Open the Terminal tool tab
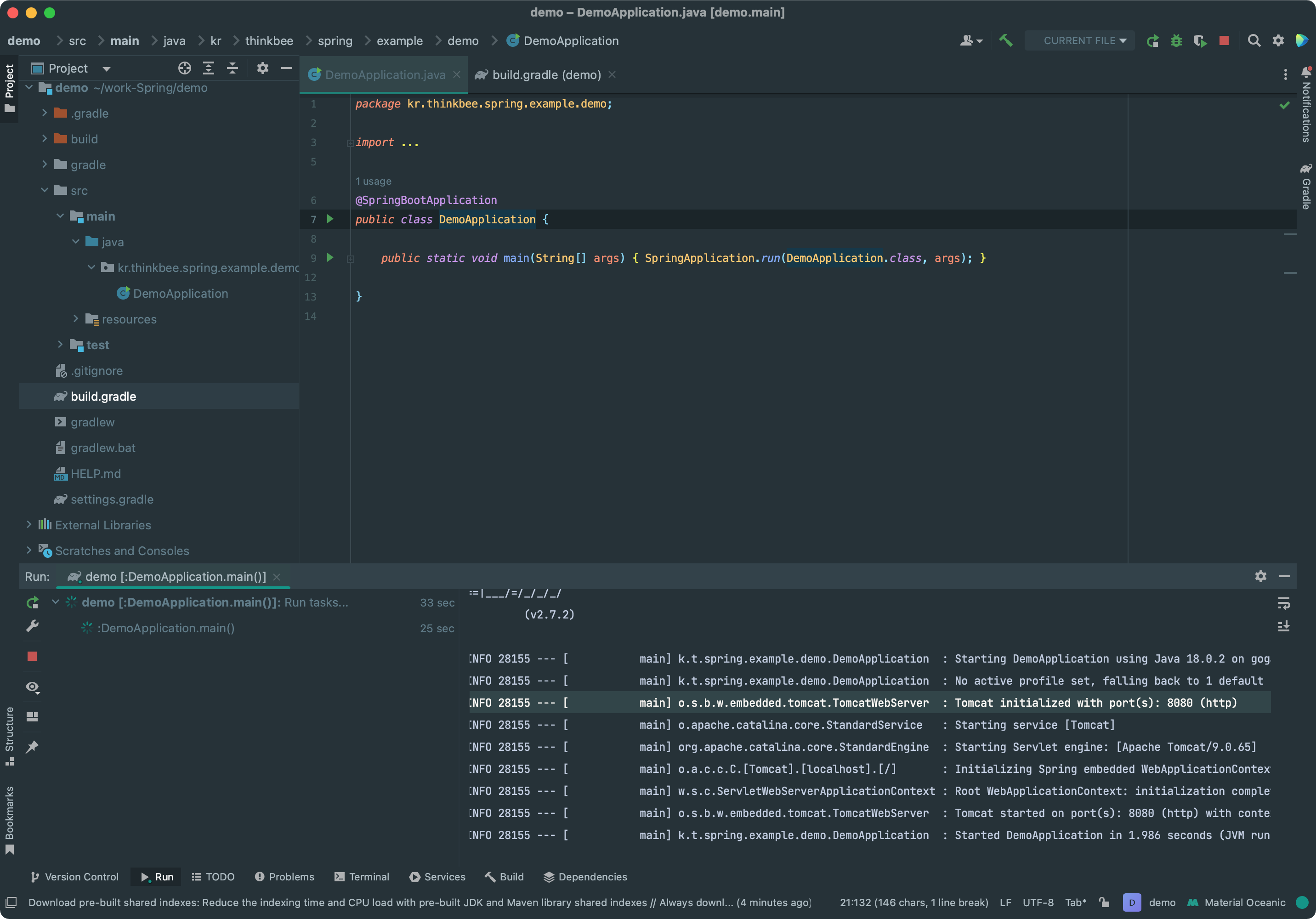1316x919 pixels. point(361,877)
